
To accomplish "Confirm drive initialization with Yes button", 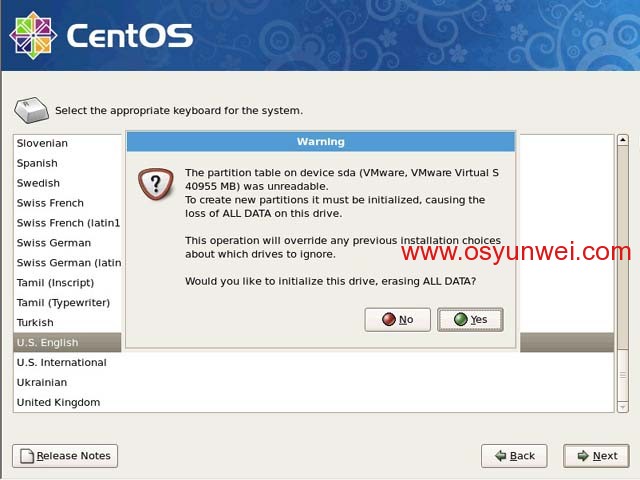I will [x=470, y=319].
